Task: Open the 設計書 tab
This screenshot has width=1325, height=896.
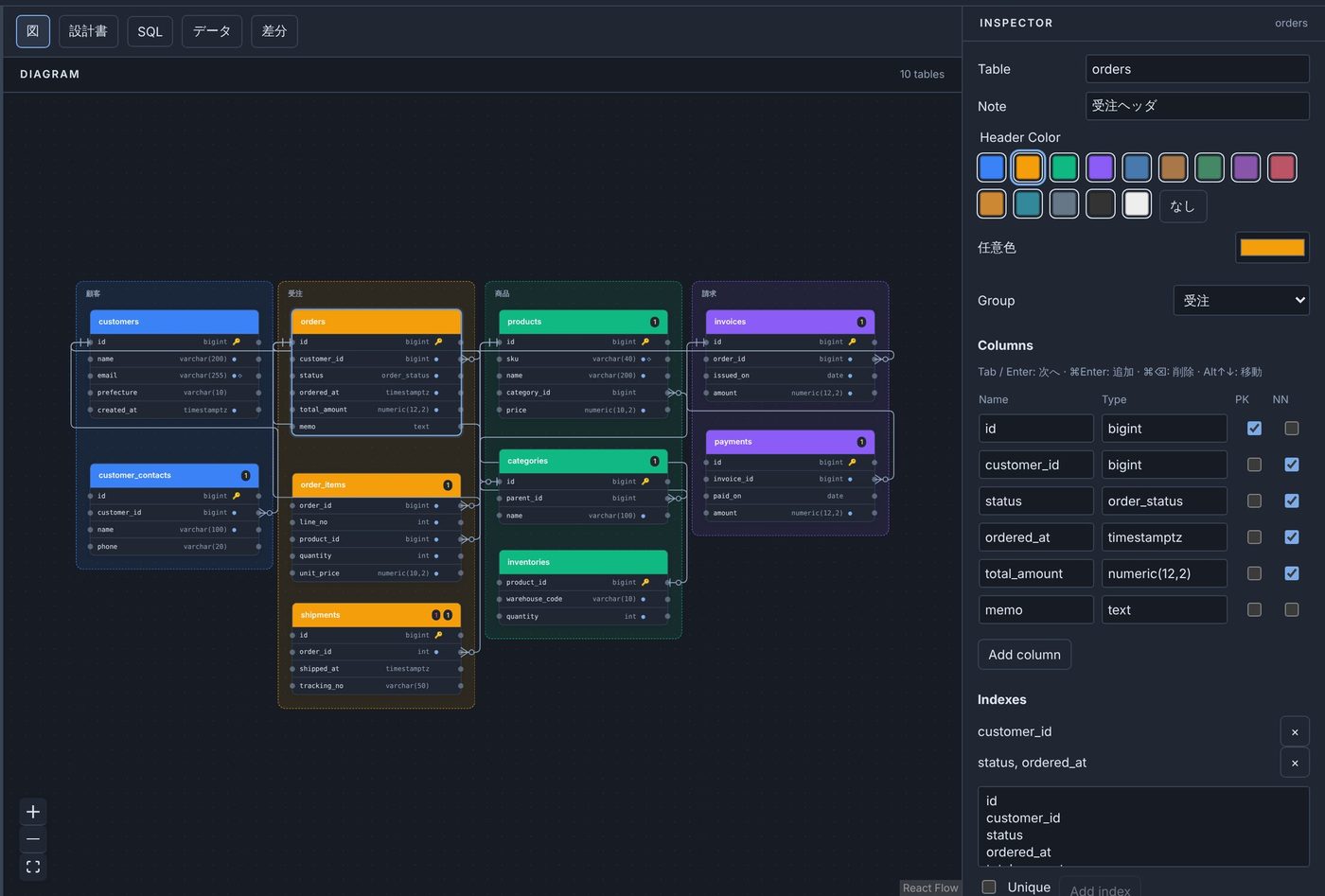Action: [x=88, y=31]
